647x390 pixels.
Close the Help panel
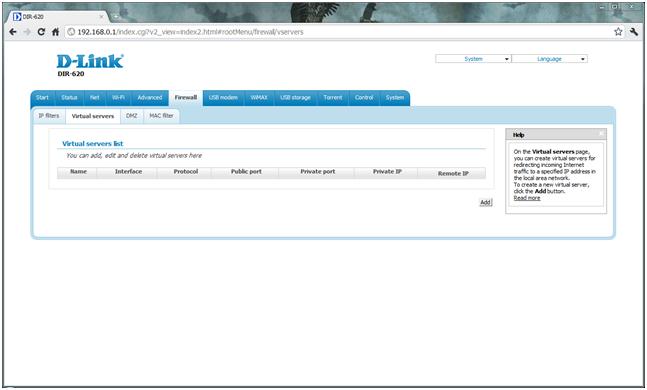click(601, 134)
